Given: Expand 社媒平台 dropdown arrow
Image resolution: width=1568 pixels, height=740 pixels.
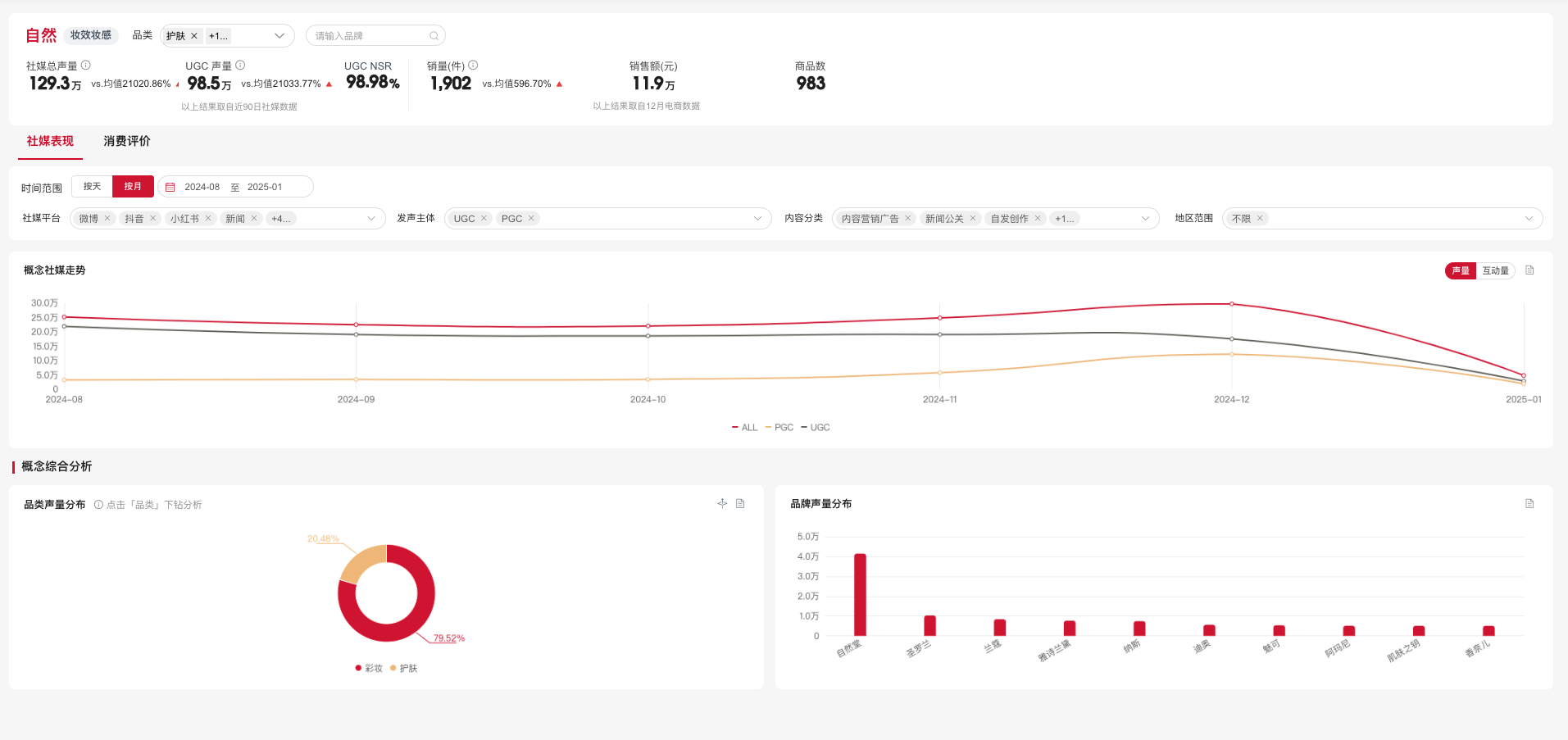Looking at the screenshot, I should pyautogui.click(x=371, y=219).
